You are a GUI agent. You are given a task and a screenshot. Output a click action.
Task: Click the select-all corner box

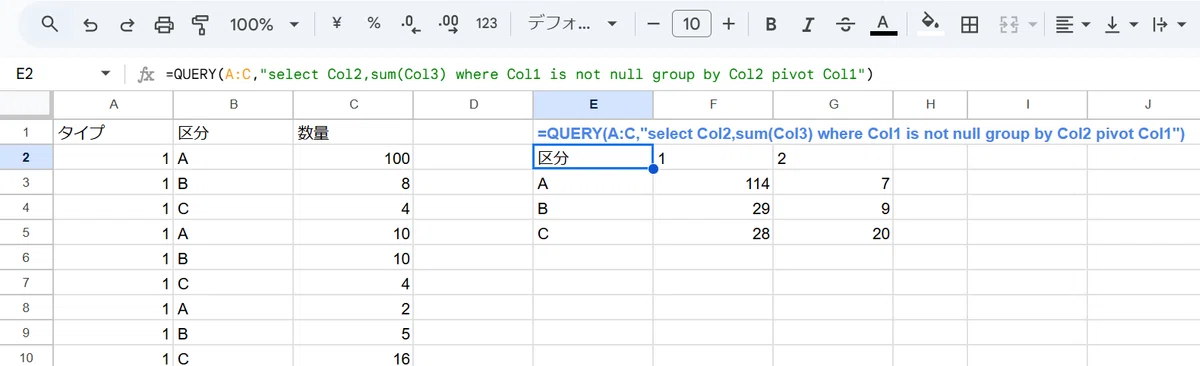coord(26,105)
